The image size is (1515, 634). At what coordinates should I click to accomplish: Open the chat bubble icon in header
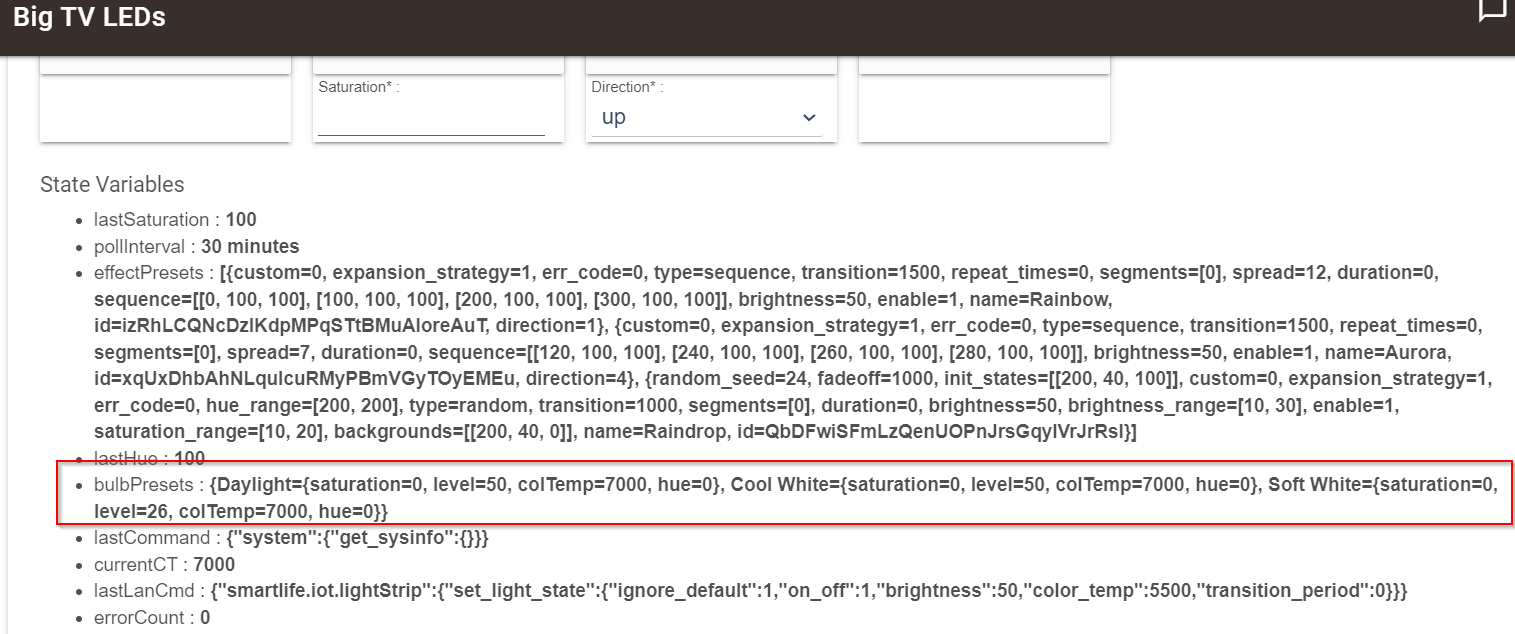(1492, 10)
